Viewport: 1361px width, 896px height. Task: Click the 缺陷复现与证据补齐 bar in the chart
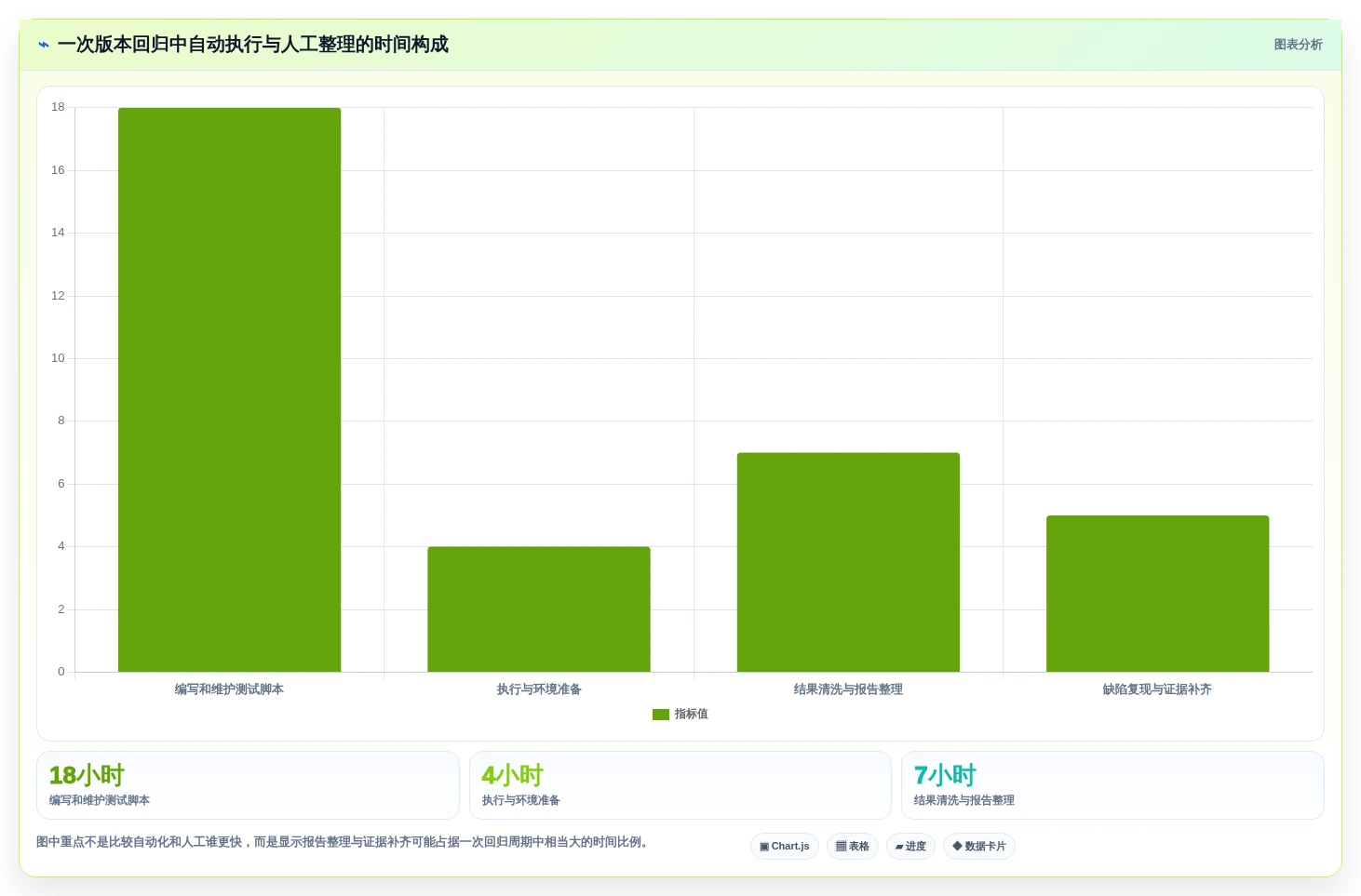1157,594
